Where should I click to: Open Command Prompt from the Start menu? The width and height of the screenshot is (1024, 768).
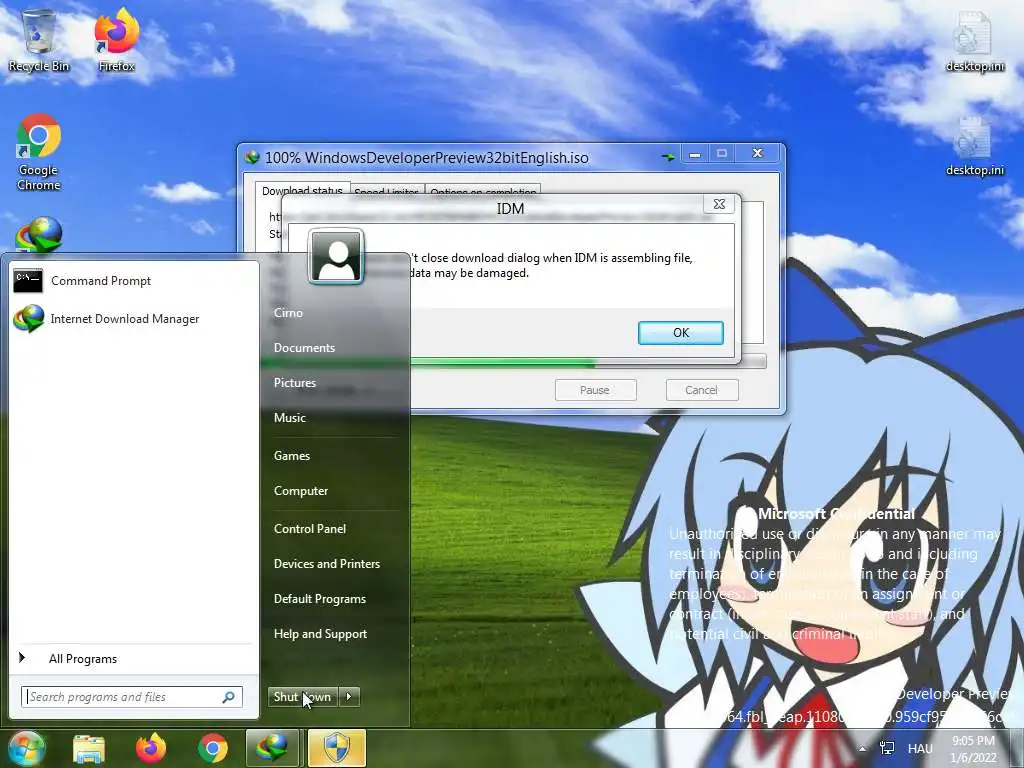(134, 281)
